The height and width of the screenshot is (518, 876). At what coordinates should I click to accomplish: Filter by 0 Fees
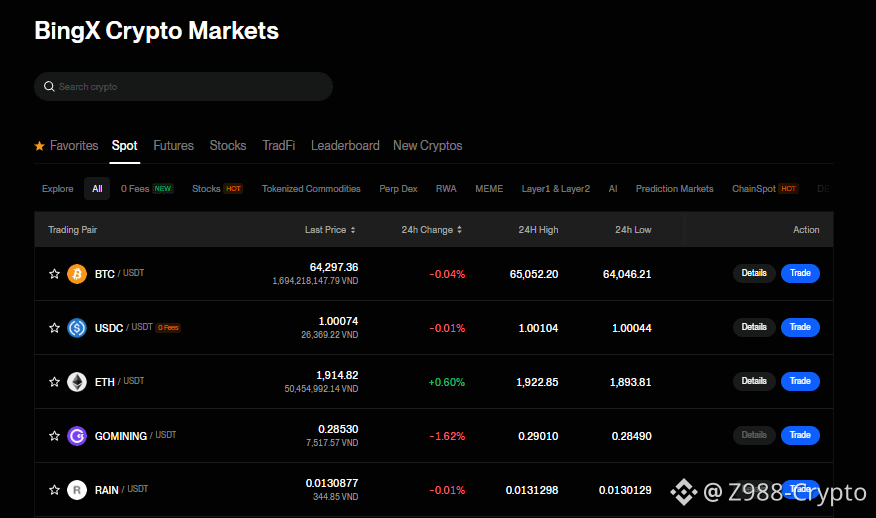147,189
